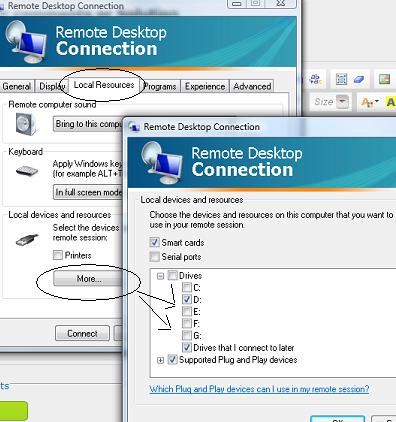This screenshot has width=396, height=422.
Task: Click the USB plug icon under Local devices
Action: pyautogui.click(x=27, y=239)
